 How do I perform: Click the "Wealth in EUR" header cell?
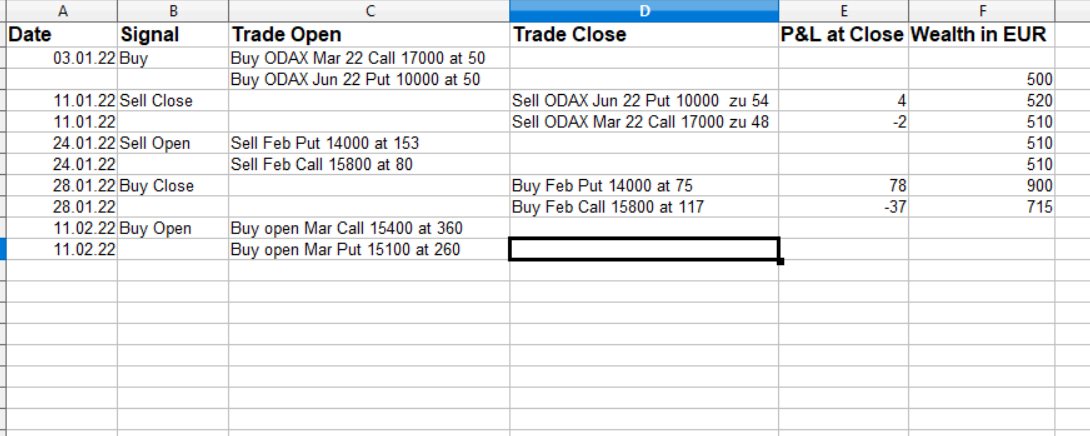tap(980, 35)
